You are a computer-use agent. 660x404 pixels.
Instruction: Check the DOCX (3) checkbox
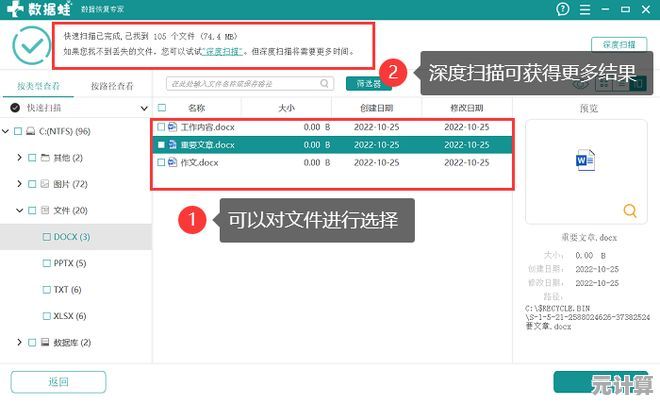(x=47, y=237)
